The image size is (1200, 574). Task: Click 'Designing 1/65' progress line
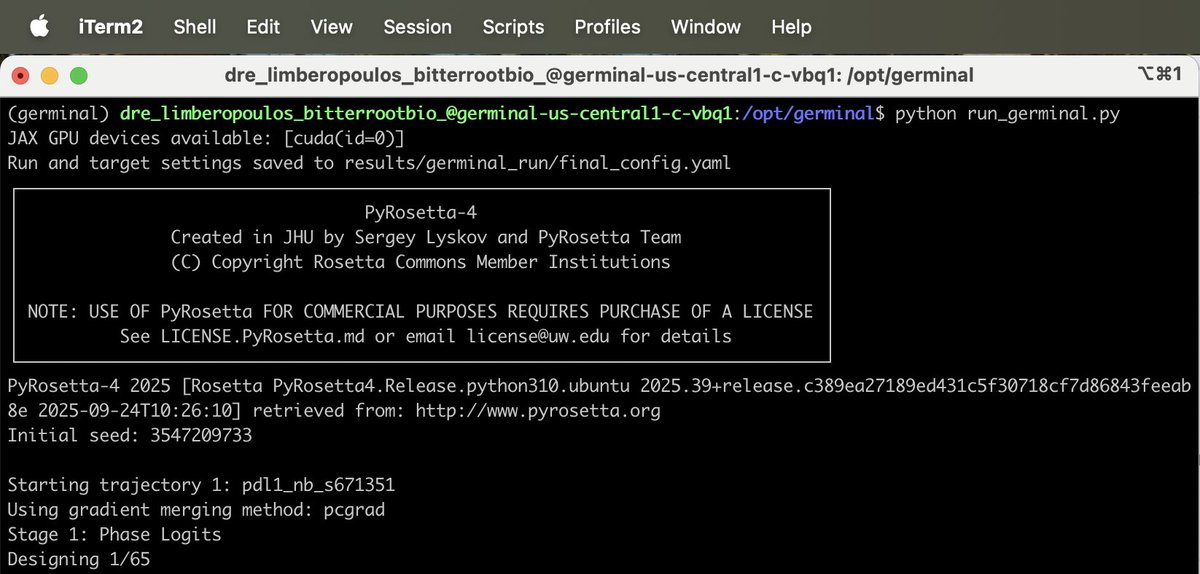pyautogui.click(x=79, y=559)
